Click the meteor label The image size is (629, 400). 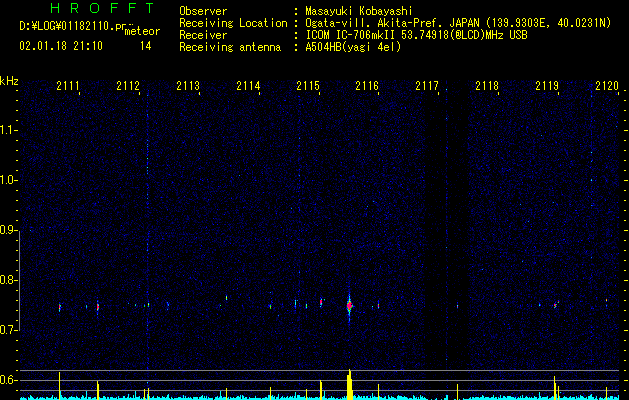(142, 31)
